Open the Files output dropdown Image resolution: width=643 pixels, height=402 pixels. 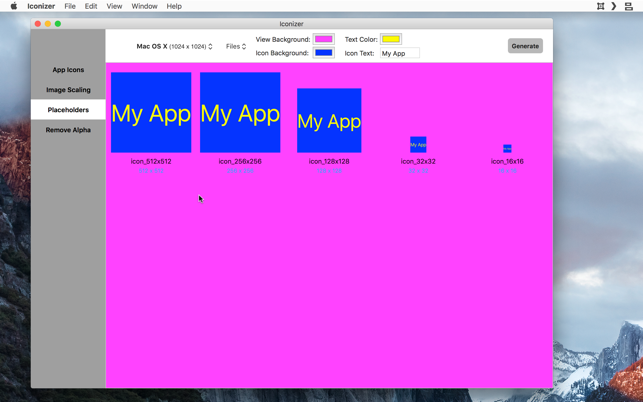(236, 46)
